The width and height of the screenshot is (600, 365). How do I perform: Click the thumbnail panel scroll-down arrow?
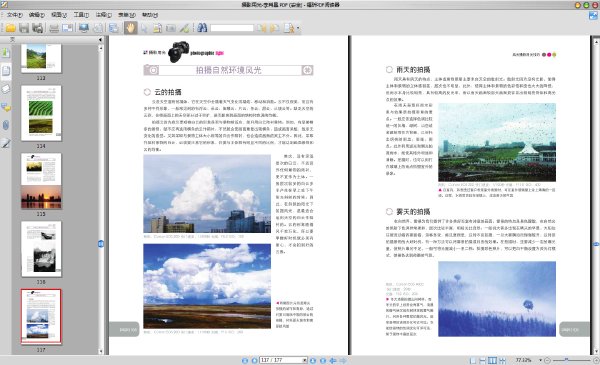point(101,351)
